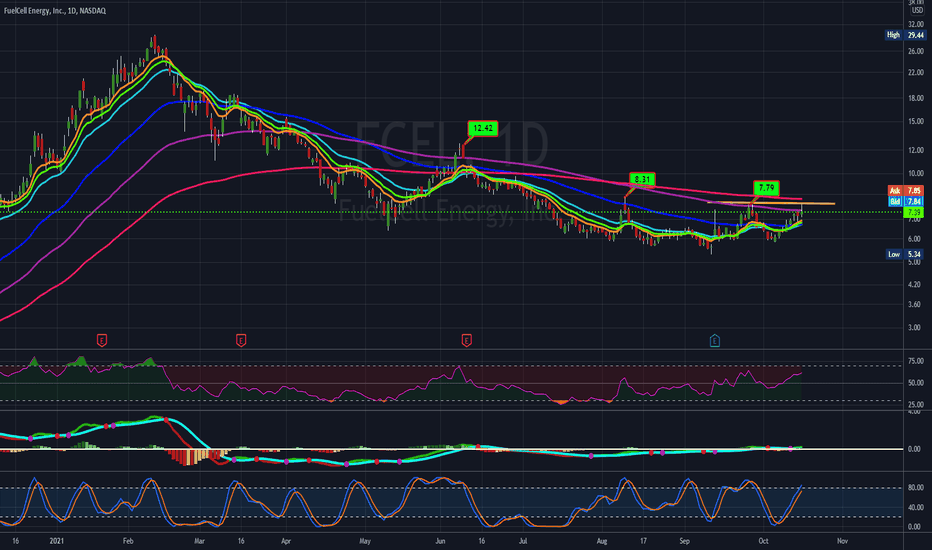Viewport: 932px width, 550px height.
Task: Click the 40.00 level on stochastic axis
Action: coord(915,508)
